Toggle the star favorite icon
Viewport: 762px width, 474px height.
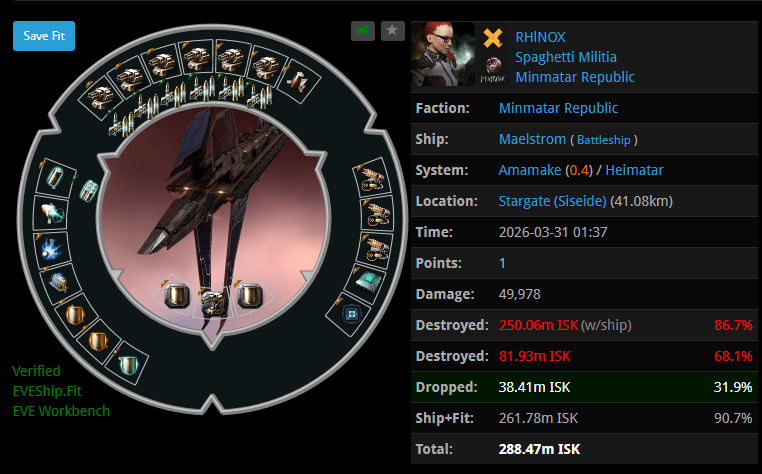393,31
